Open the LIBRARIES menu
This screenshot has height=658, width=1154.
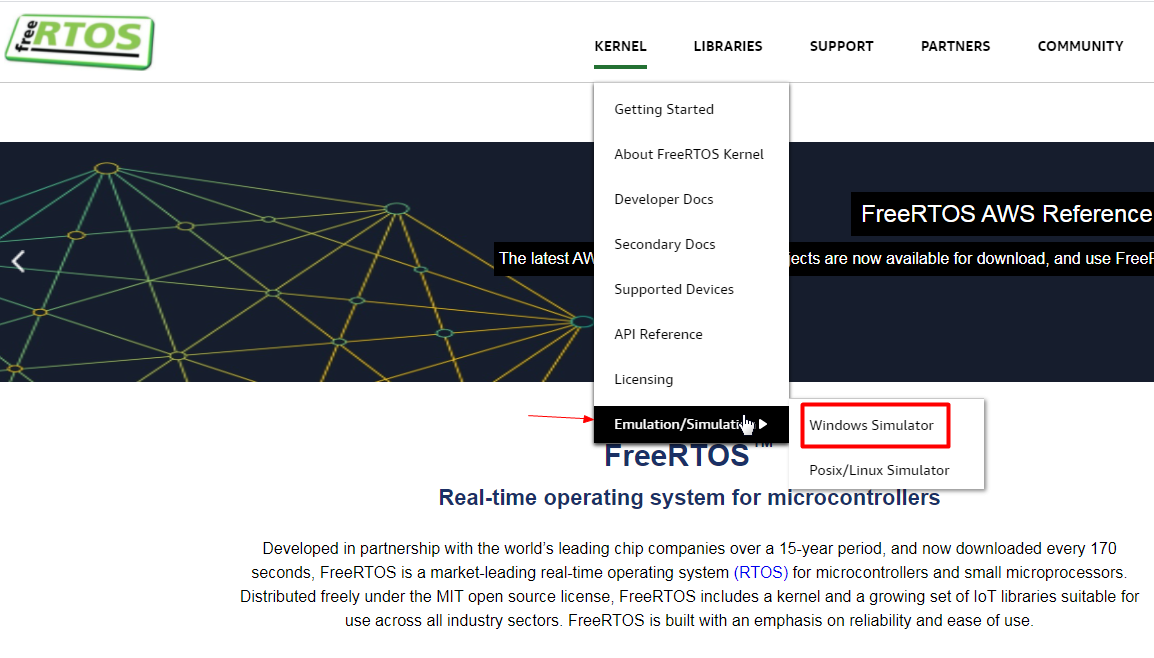pyautogui.click(x=728, y=46)
